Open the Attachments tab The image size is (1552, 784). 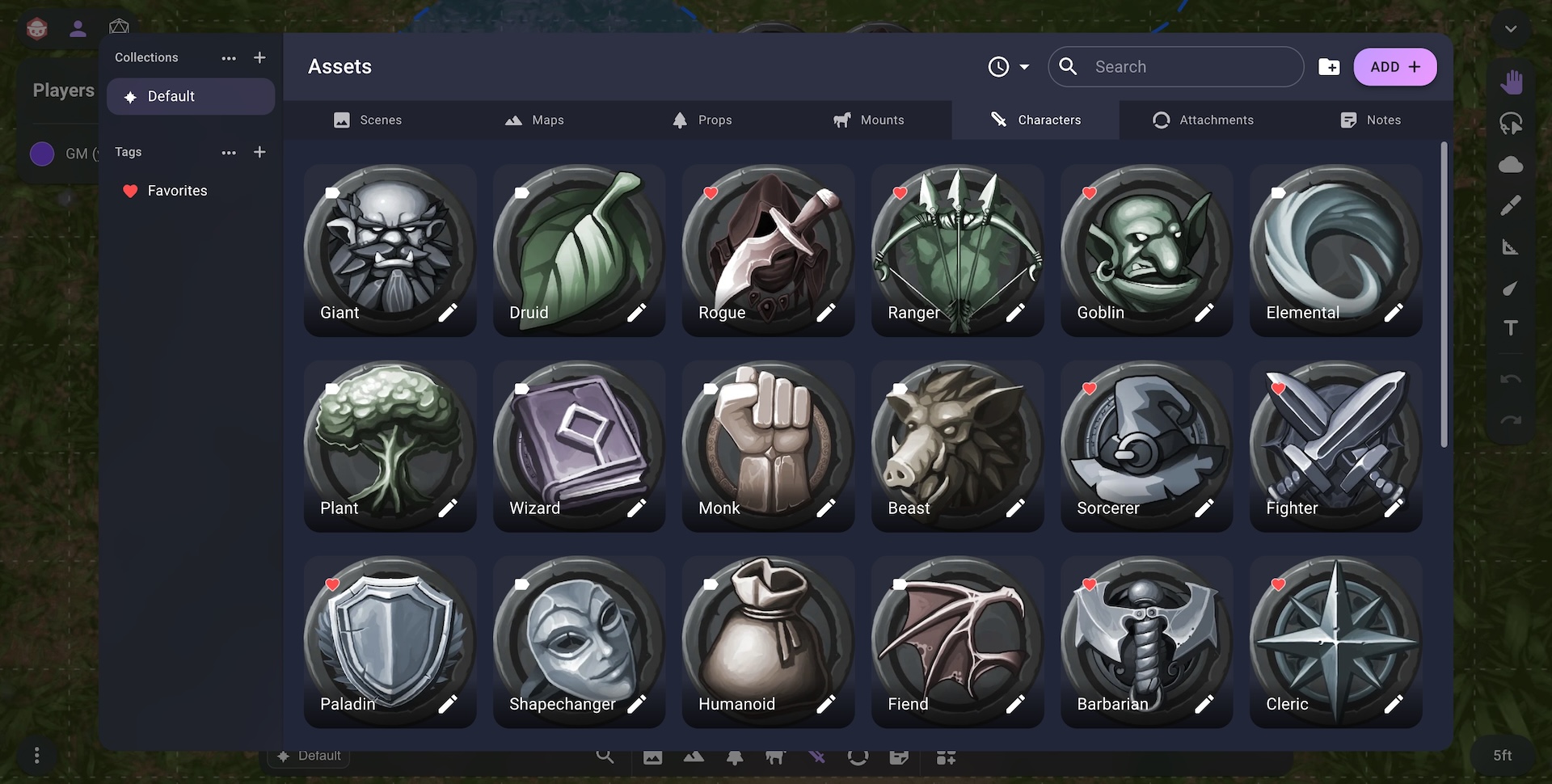coord(1203,120)
